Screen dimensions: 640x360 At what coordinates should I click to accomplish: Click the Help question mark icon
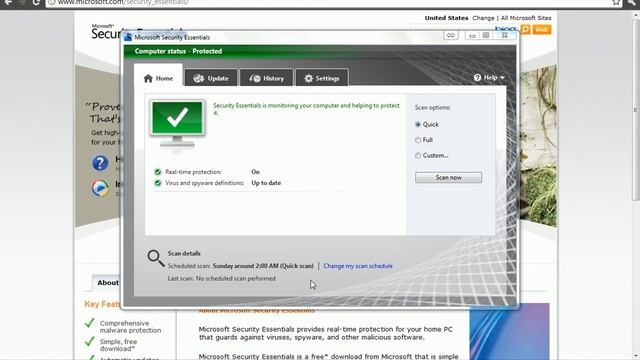point(477,78)
